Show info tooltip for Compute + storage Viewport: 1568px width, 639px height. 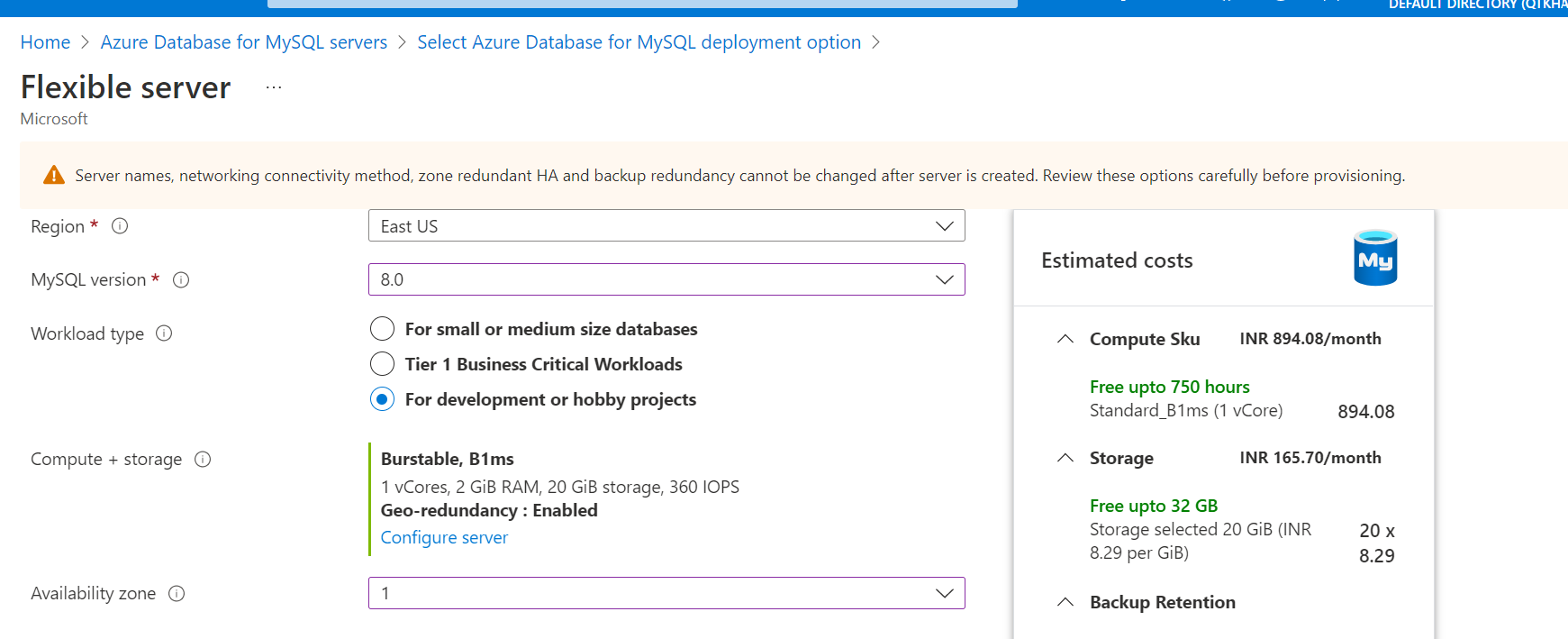[x=203, y=459]
